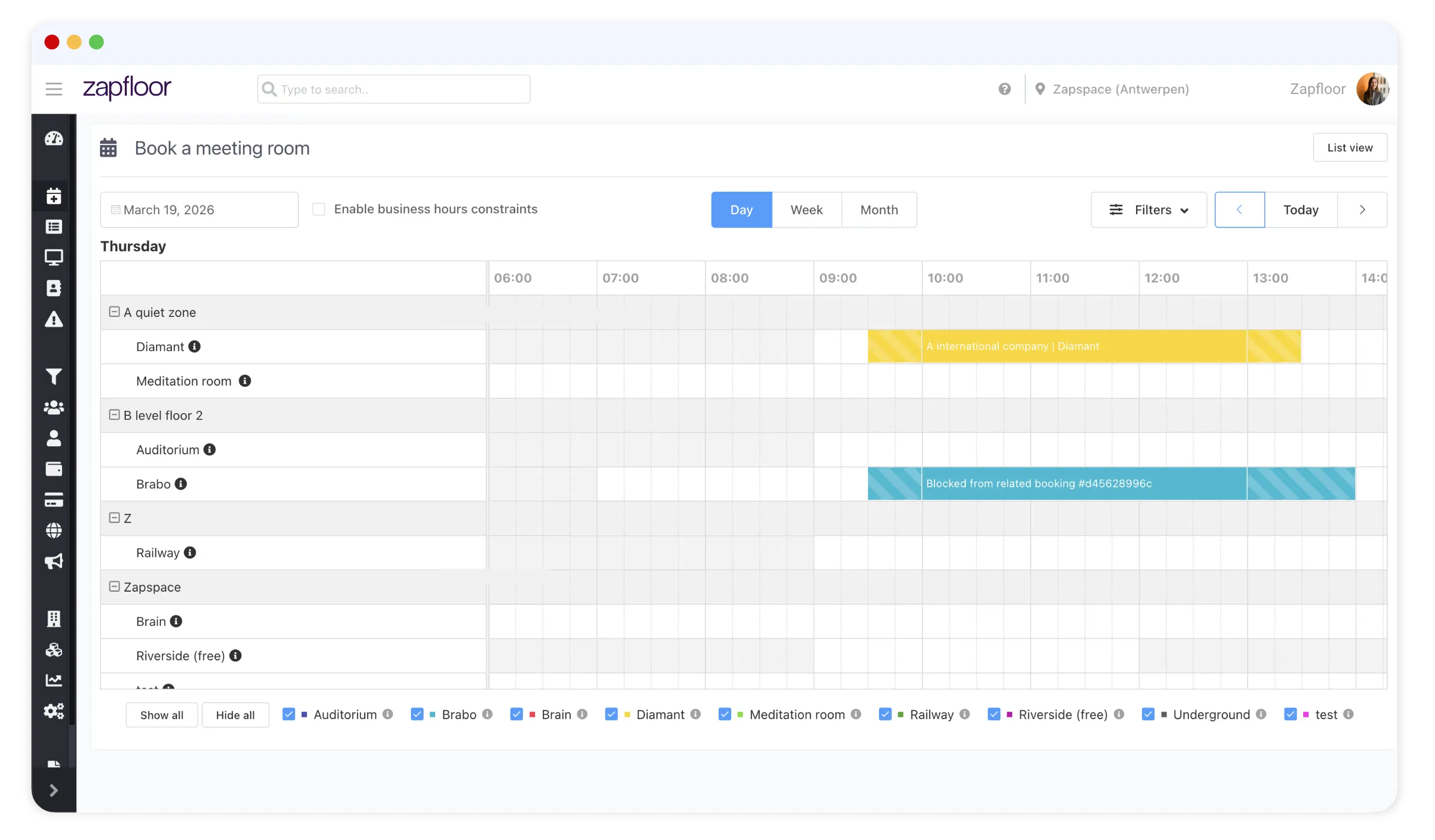Toggle the Railway legend checkbox
Screen dimensions: 1435x840
(885, 714)
